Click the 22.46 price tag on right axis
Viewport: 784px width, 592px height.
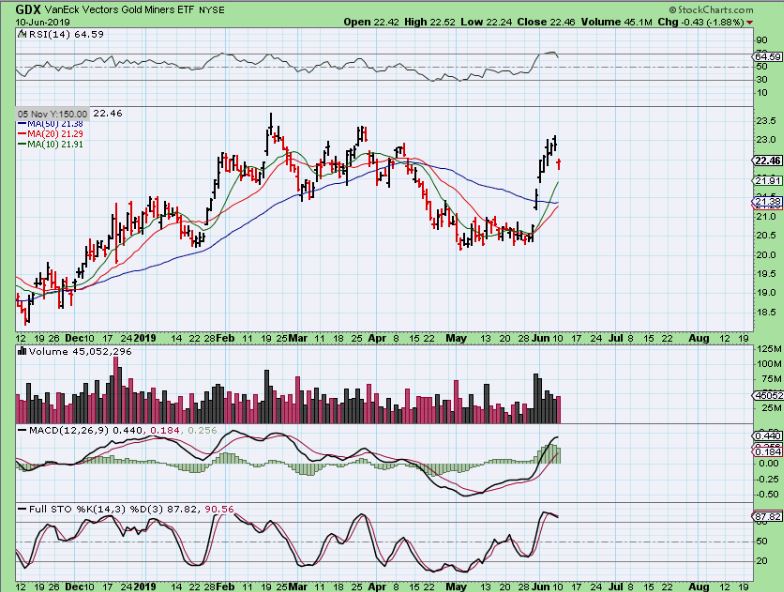click(768, 160)
